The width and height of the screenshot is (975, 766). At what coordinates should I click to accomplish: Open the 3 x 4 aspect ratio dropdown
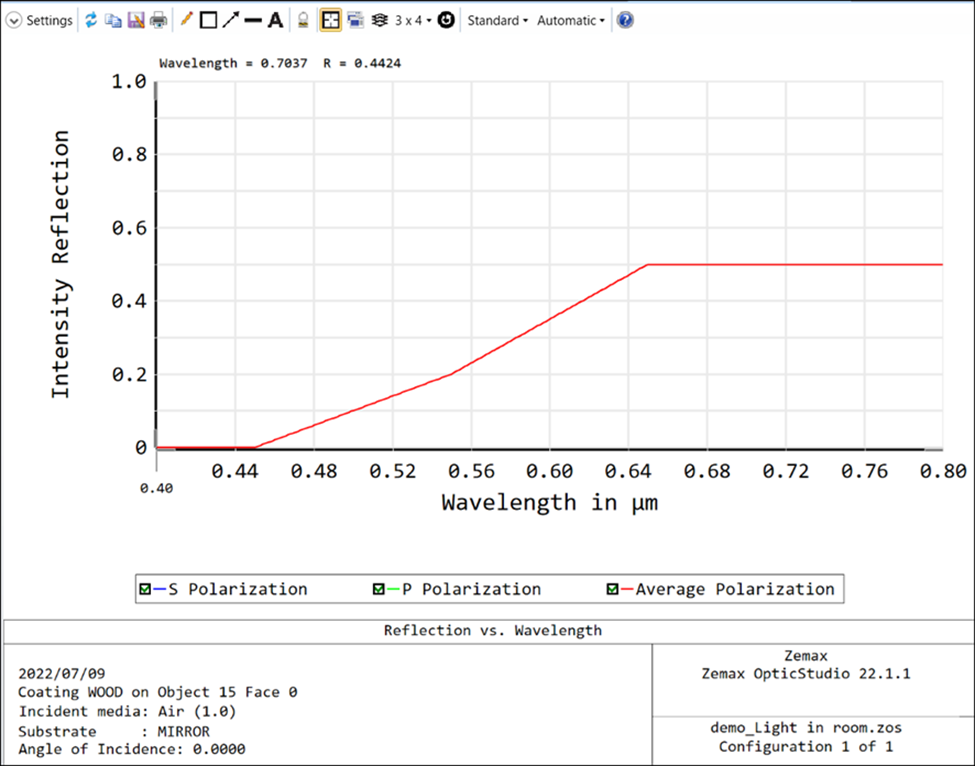coord(413,21)
